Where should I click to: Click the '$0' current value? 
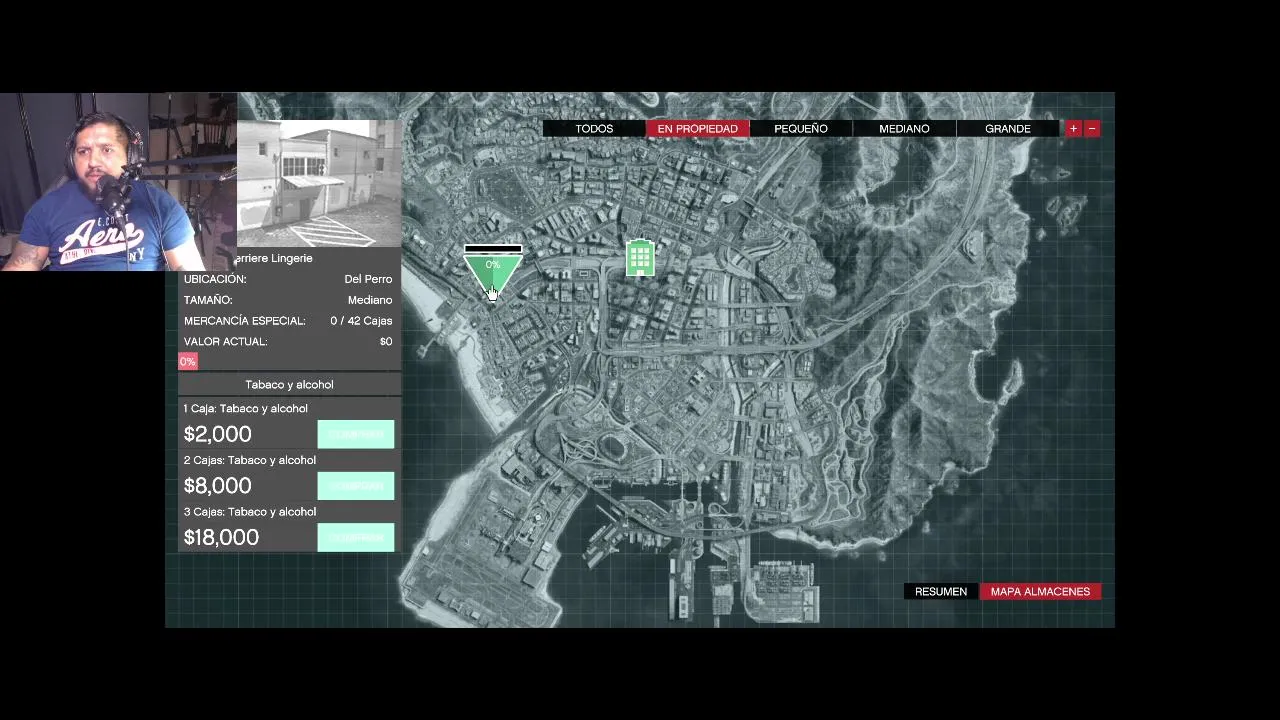click(386, 342)
